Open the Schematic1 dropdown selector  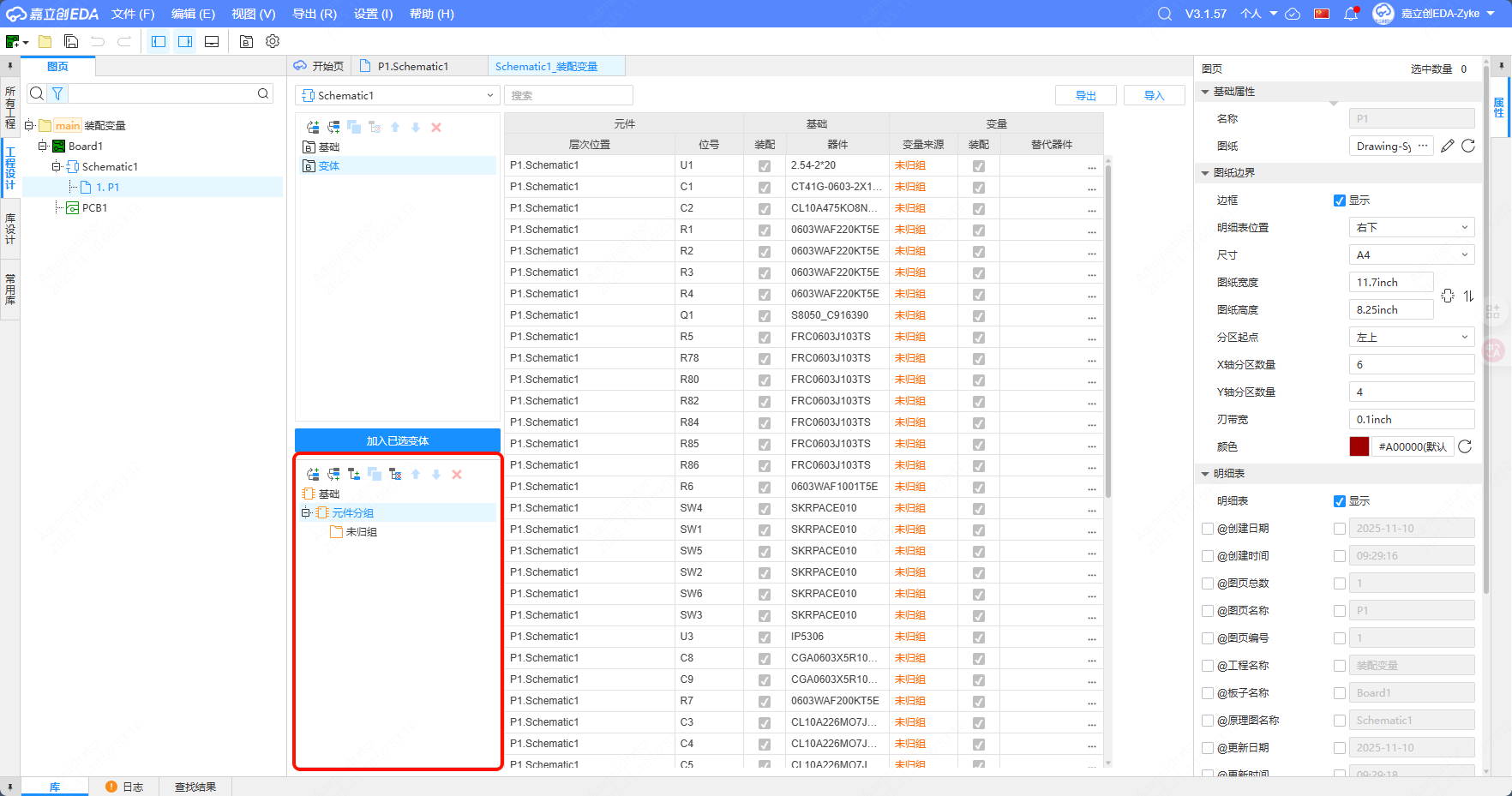[396, 95]
